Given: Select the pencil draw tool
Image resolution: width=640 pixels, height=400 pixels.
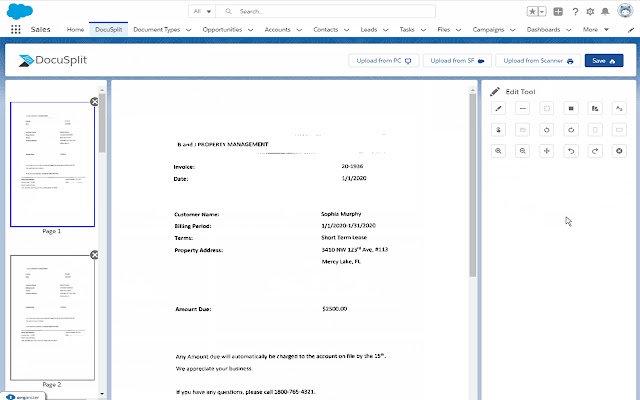Looking at the screenshot, I should 498,109.
